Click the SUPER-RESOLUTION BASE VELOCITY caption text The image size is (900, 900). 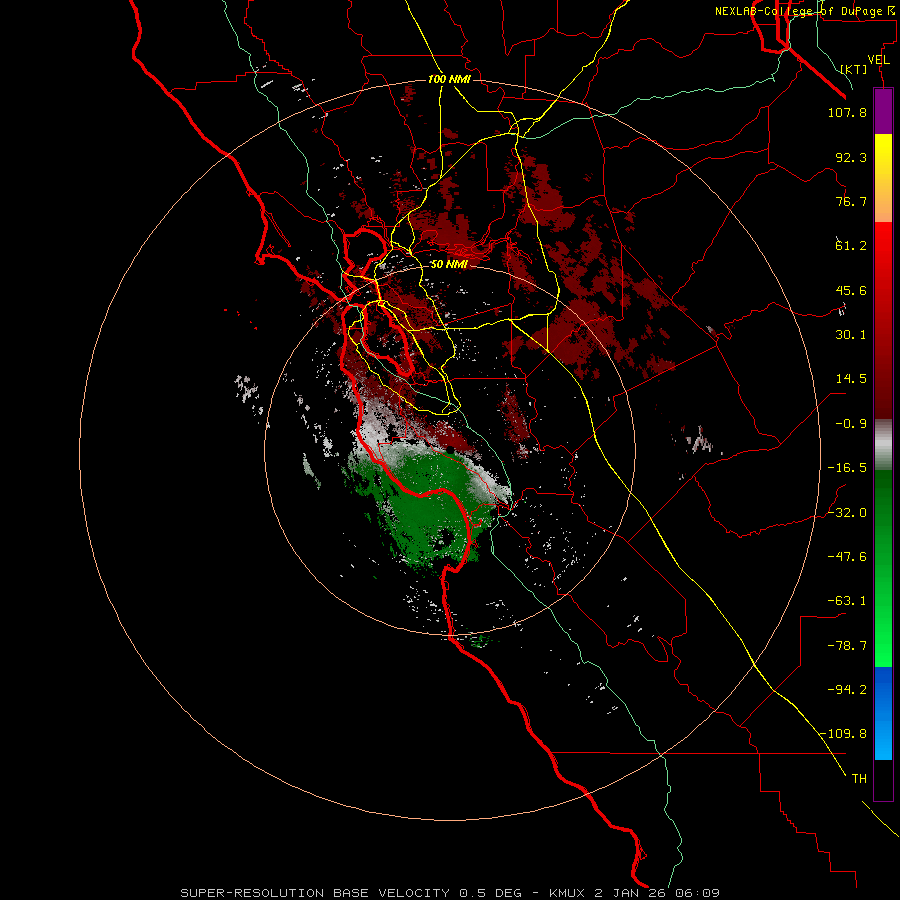pos(315,893)
